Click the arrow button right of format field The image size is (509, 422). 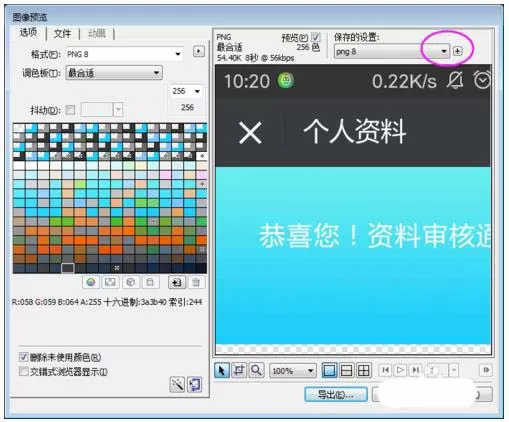tap(199, 51)
